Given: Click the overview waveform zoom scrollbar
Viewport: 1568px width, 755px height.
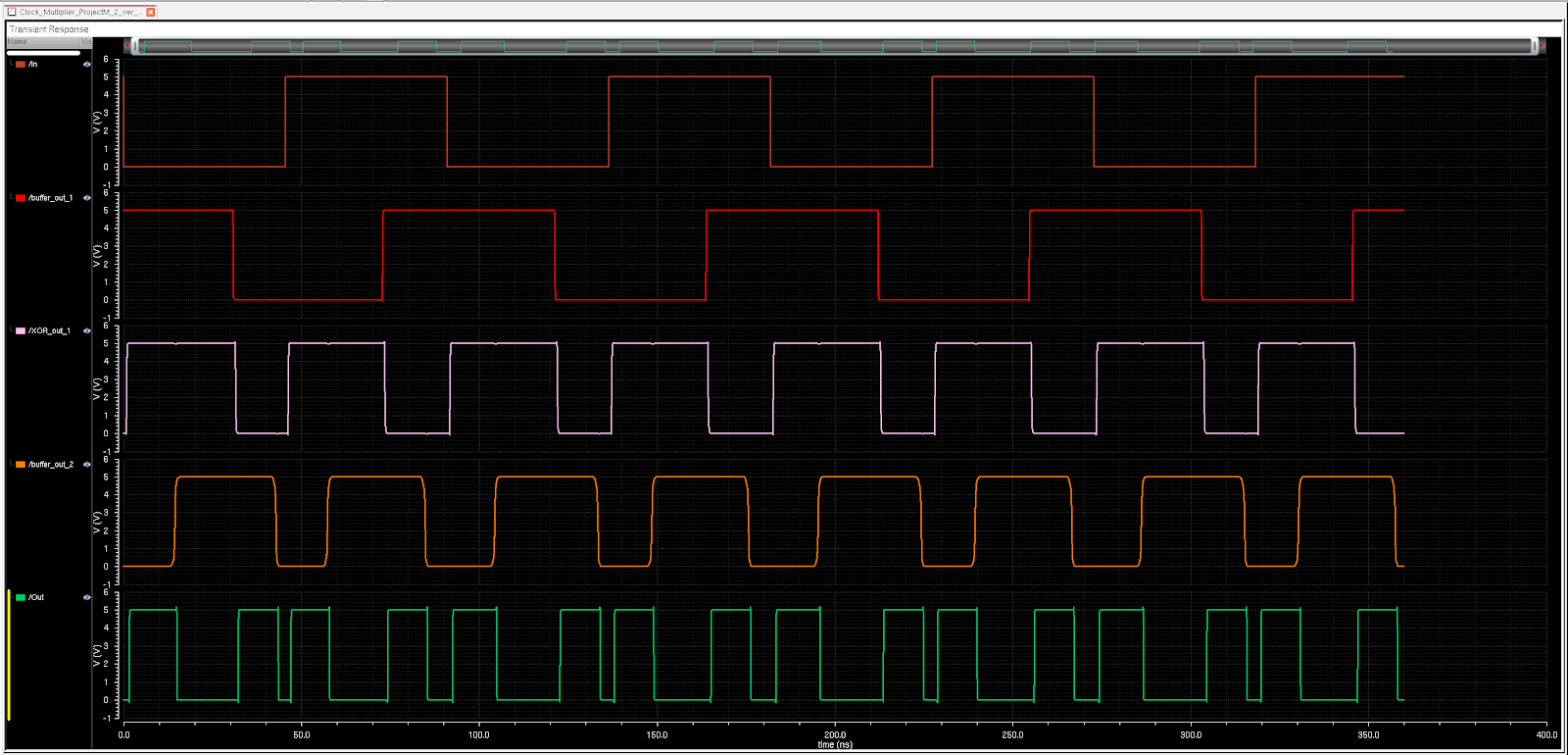Looking at the screenshot, I should [x=835, y=46].
